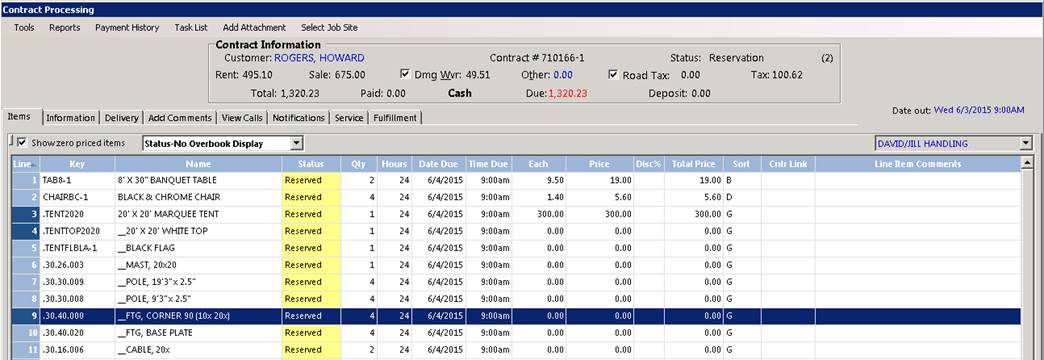This screenshot has height=360, width=1044.
Task: Click Reserved status for TAB8-1 row
Action: tap(312, 180)
